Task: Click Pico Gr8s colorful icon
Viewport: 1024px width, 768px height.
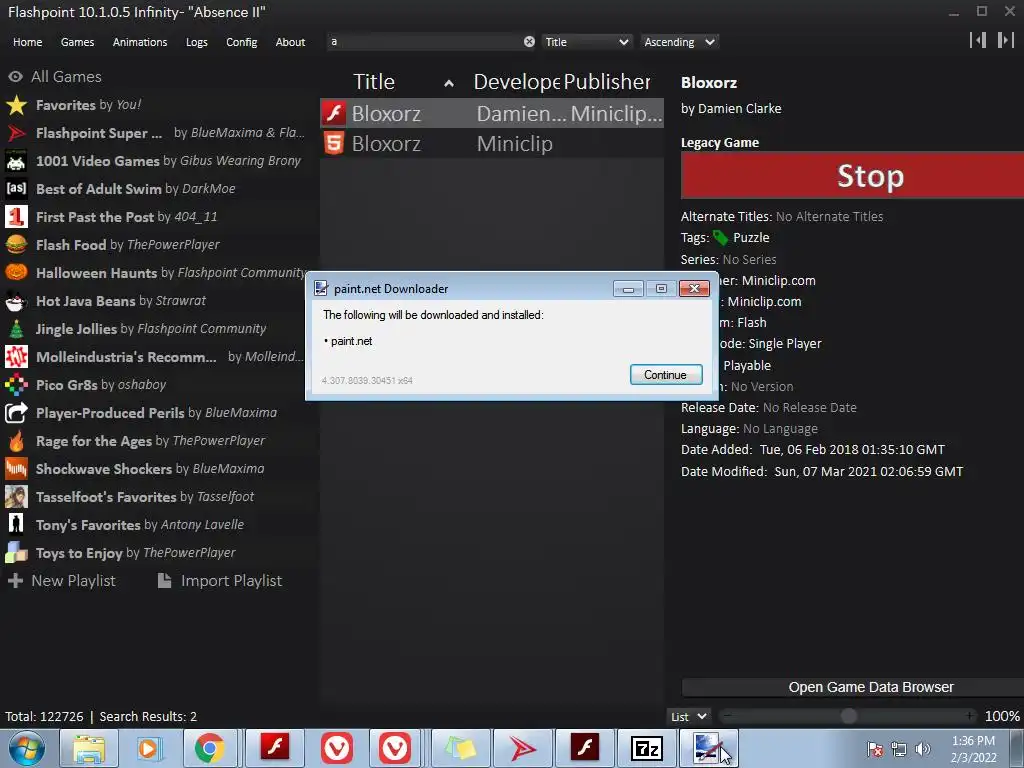Action: (16, 385)
